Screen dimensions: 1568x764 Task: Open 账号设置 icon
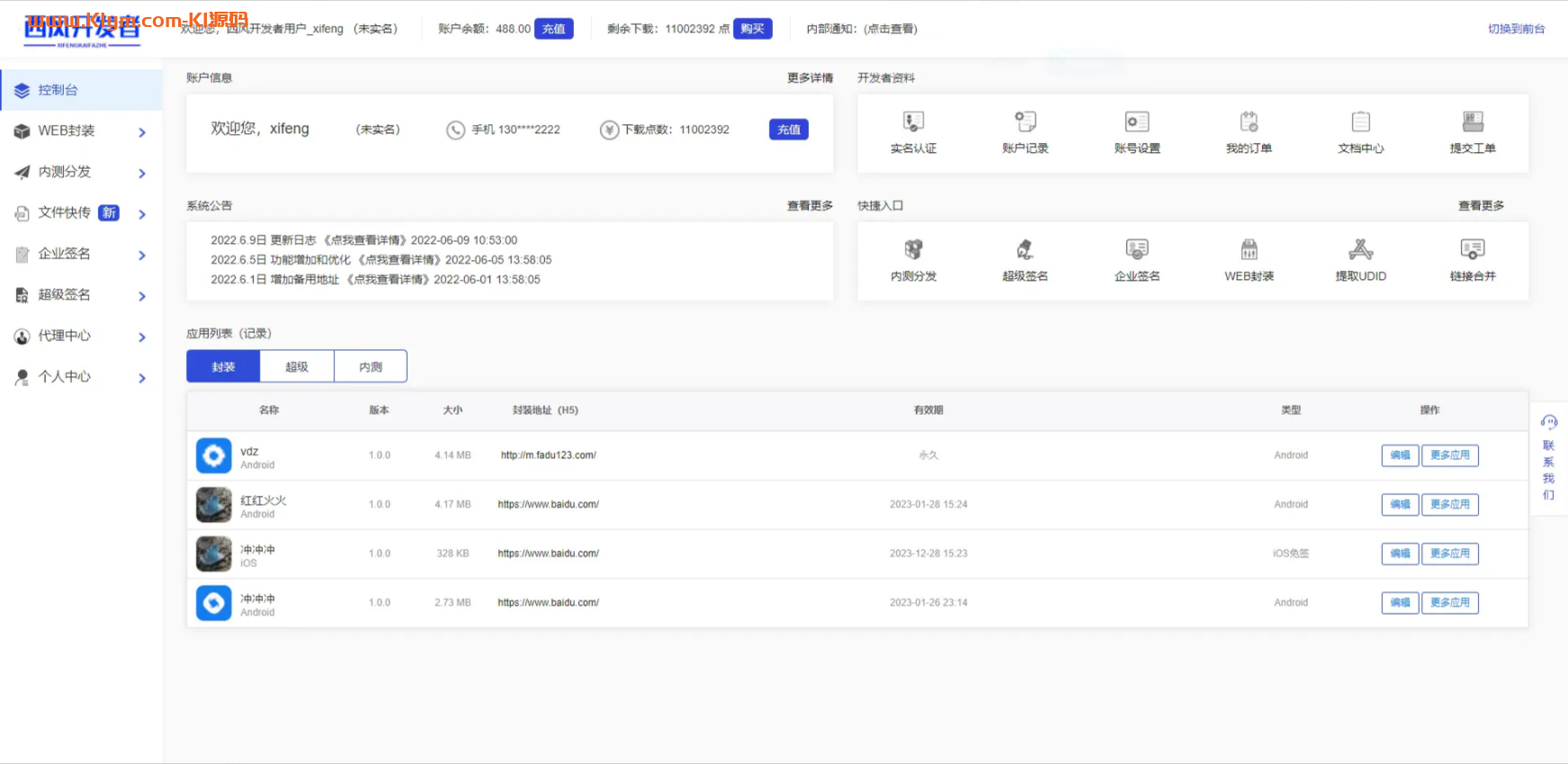click(1137, 122)
